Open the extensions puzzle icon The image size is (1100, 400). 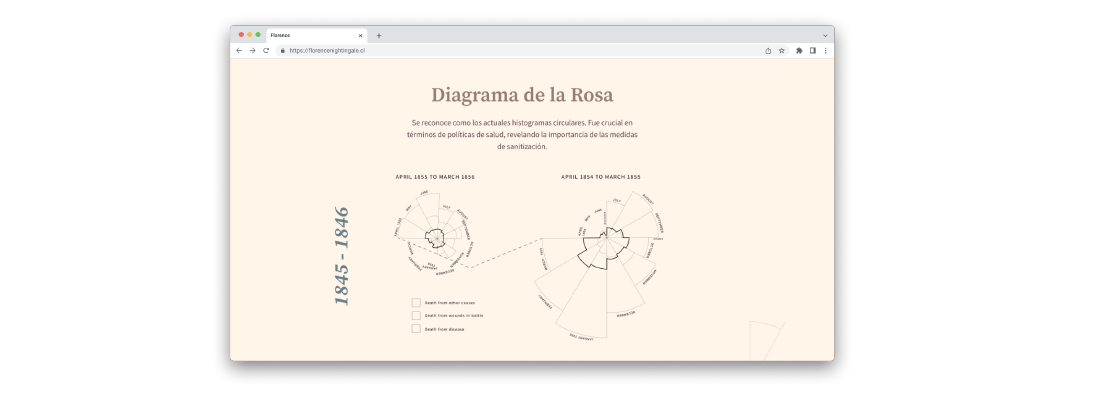click(x=799, y=50)
